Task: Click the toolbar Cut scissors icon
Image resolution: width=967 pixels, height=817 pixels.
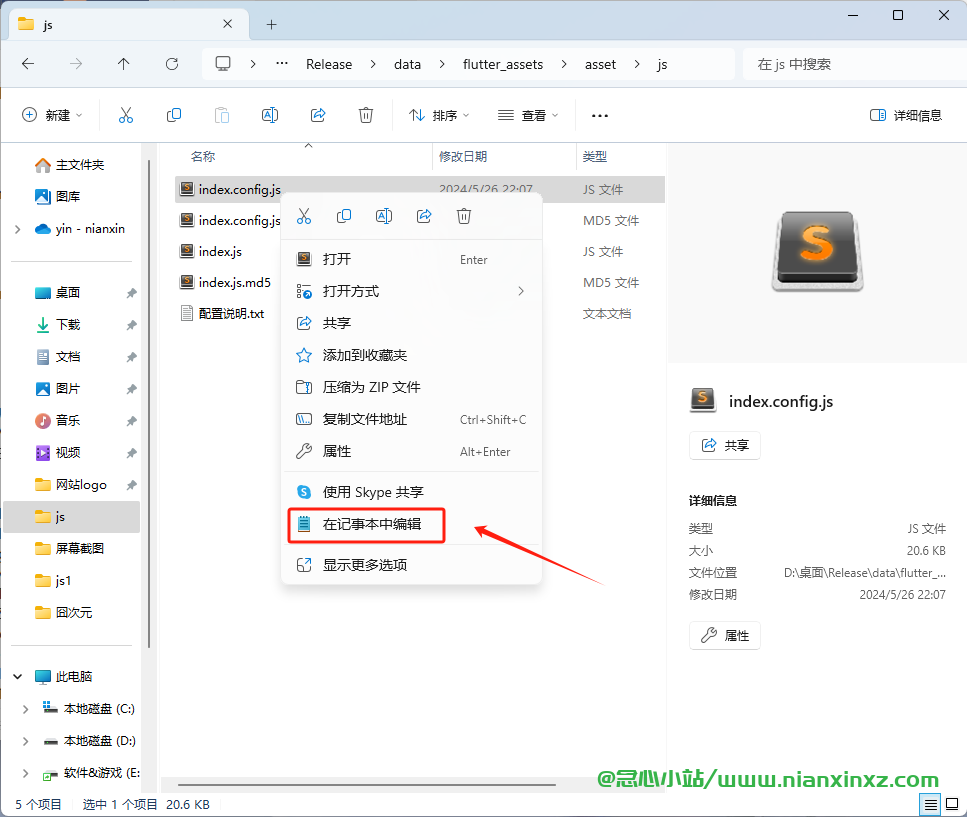Action: (126, 115)
